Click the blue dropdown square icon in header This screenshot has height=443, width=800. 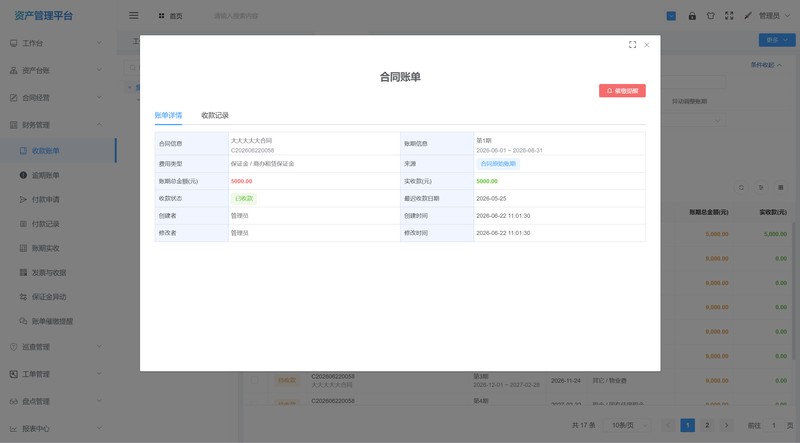click(671, 16)
